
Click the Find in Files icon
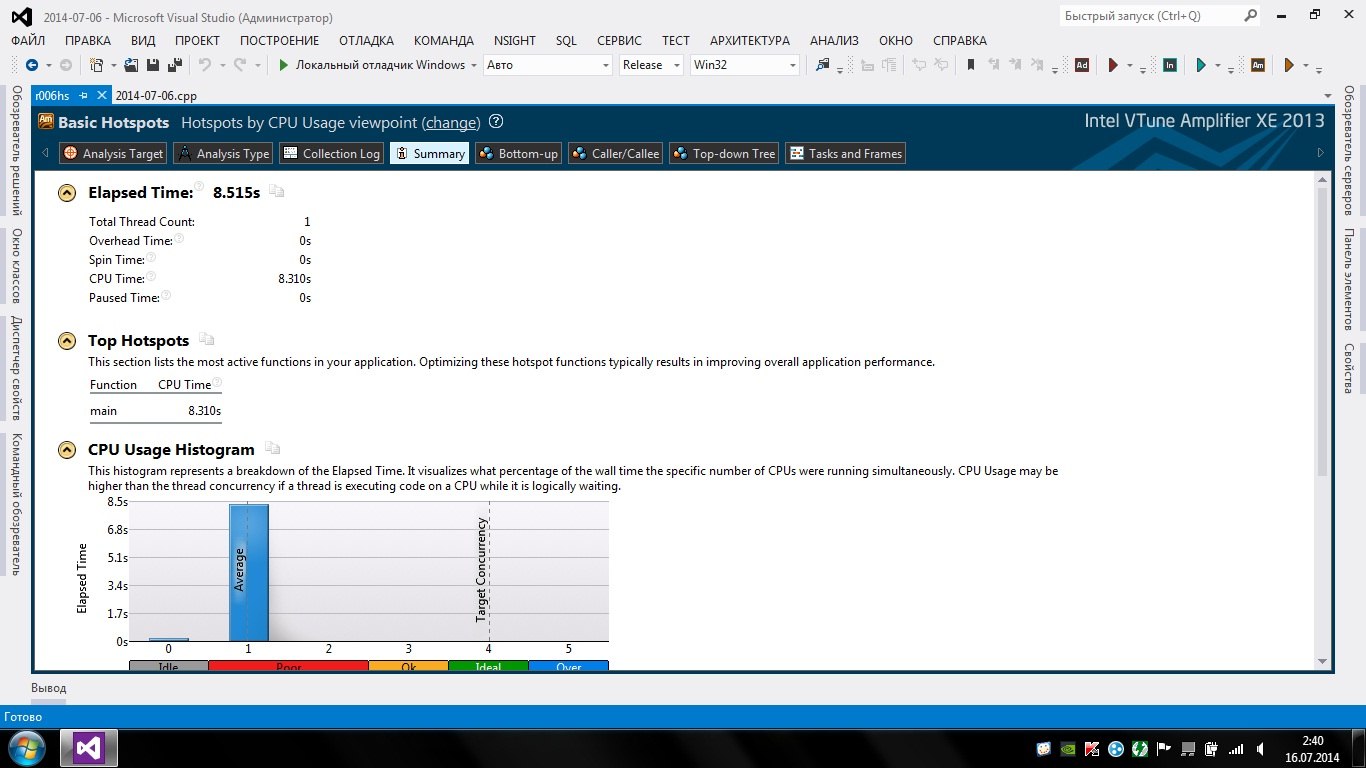822,65
